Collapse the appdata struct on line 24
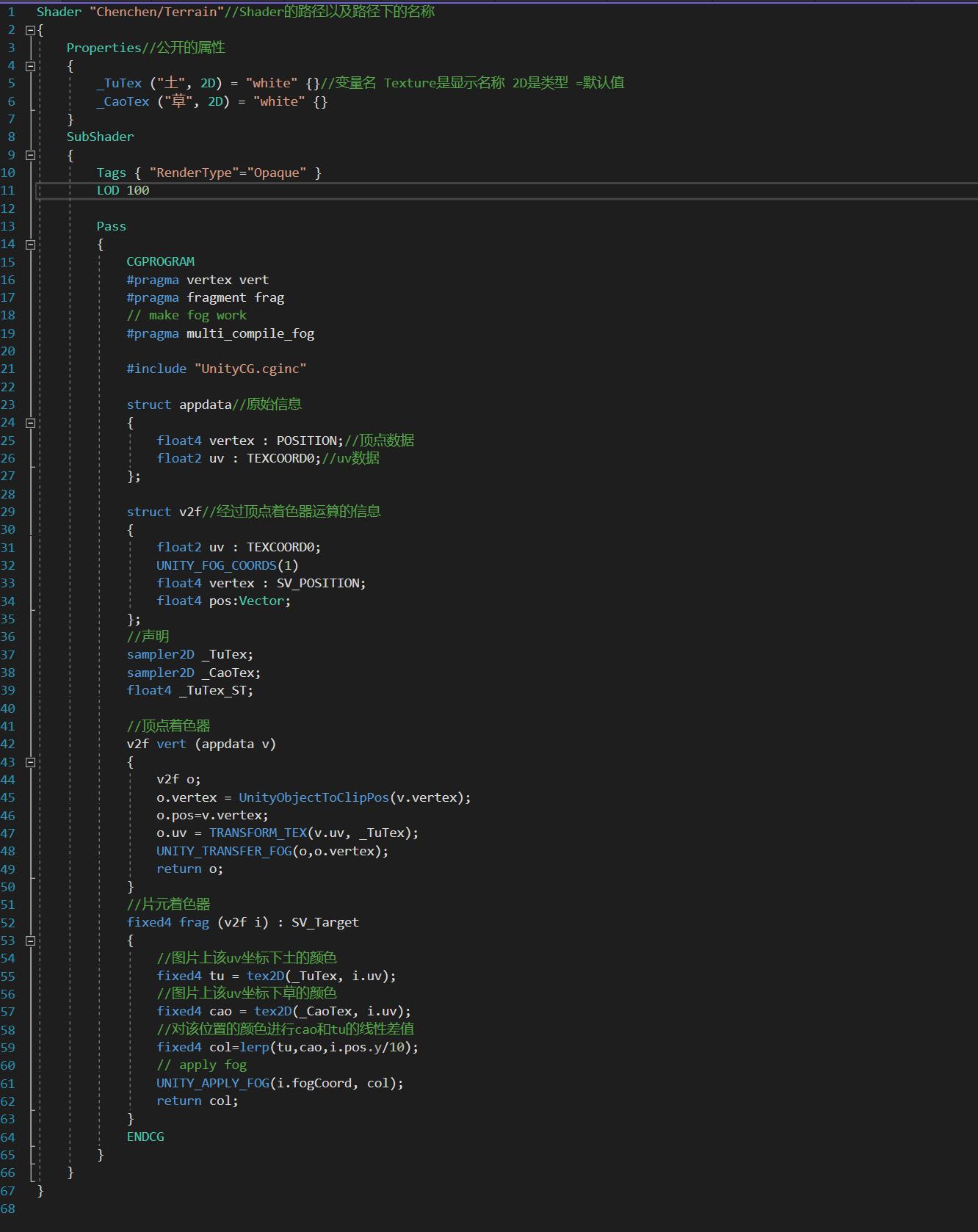This screenshot has height=1232, width=978. (30, 423)
